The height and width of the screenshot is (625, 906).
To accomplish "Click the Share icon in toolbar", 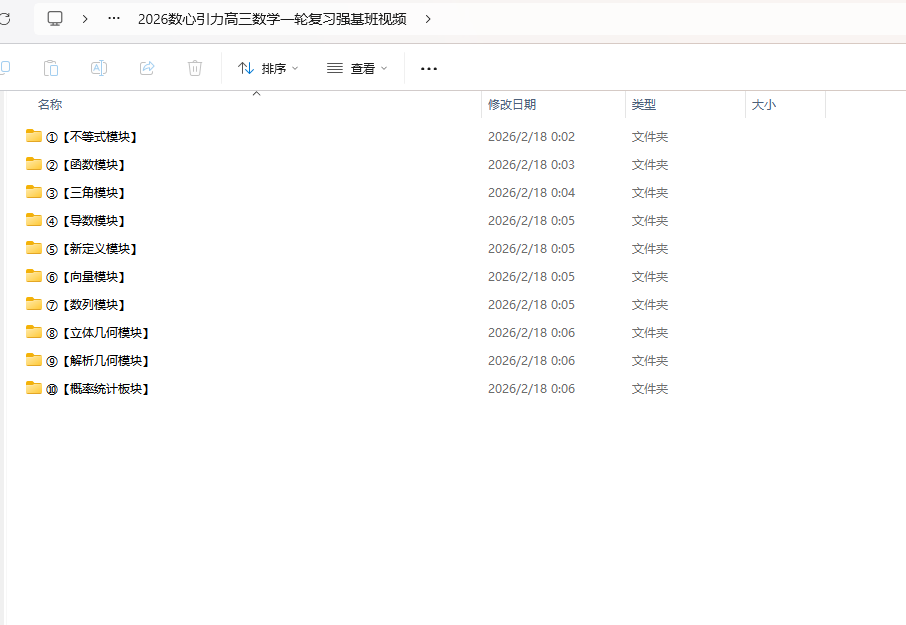I will tap(147, 68).
